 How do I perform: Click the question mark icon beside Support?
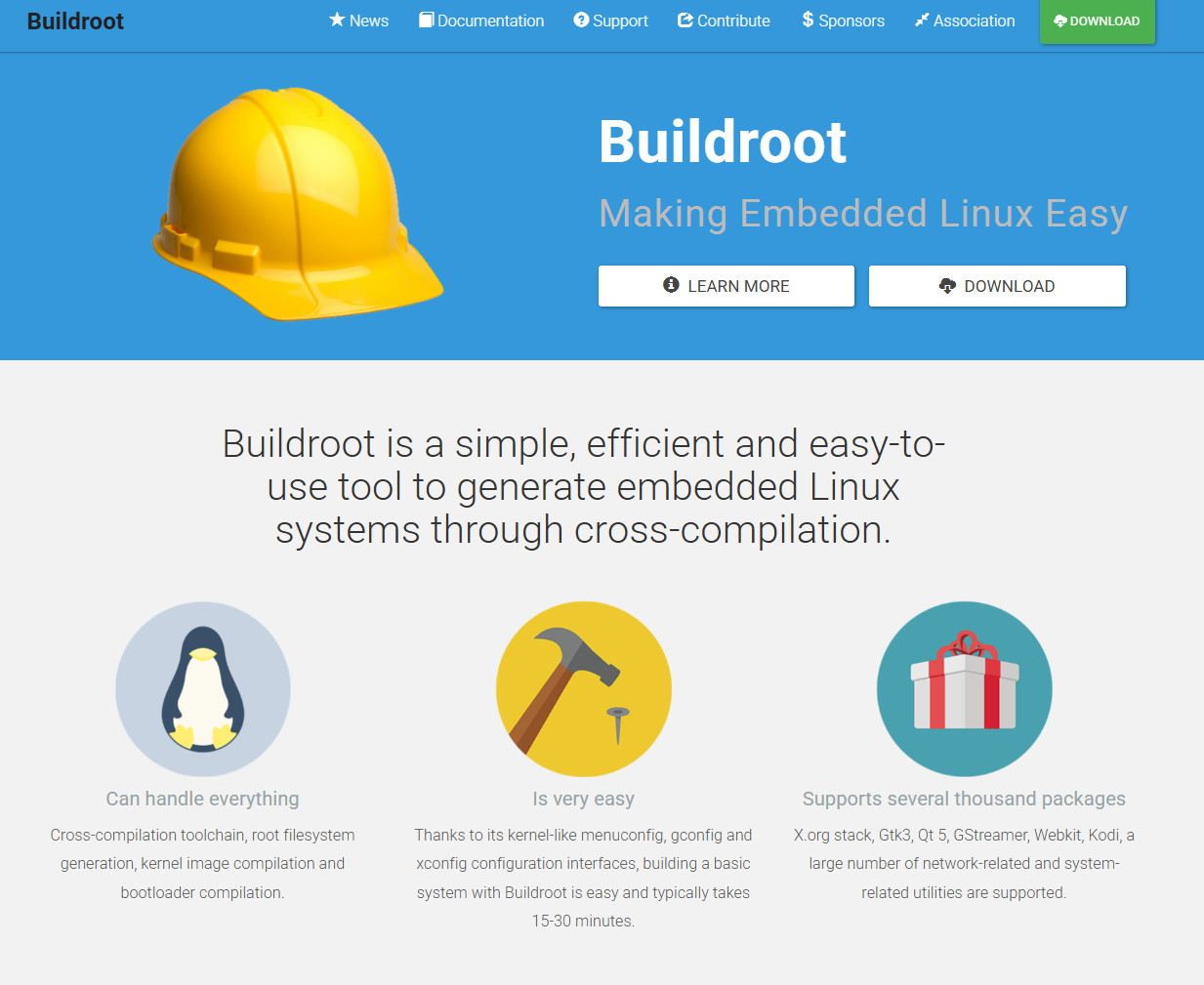click(581, 20)
